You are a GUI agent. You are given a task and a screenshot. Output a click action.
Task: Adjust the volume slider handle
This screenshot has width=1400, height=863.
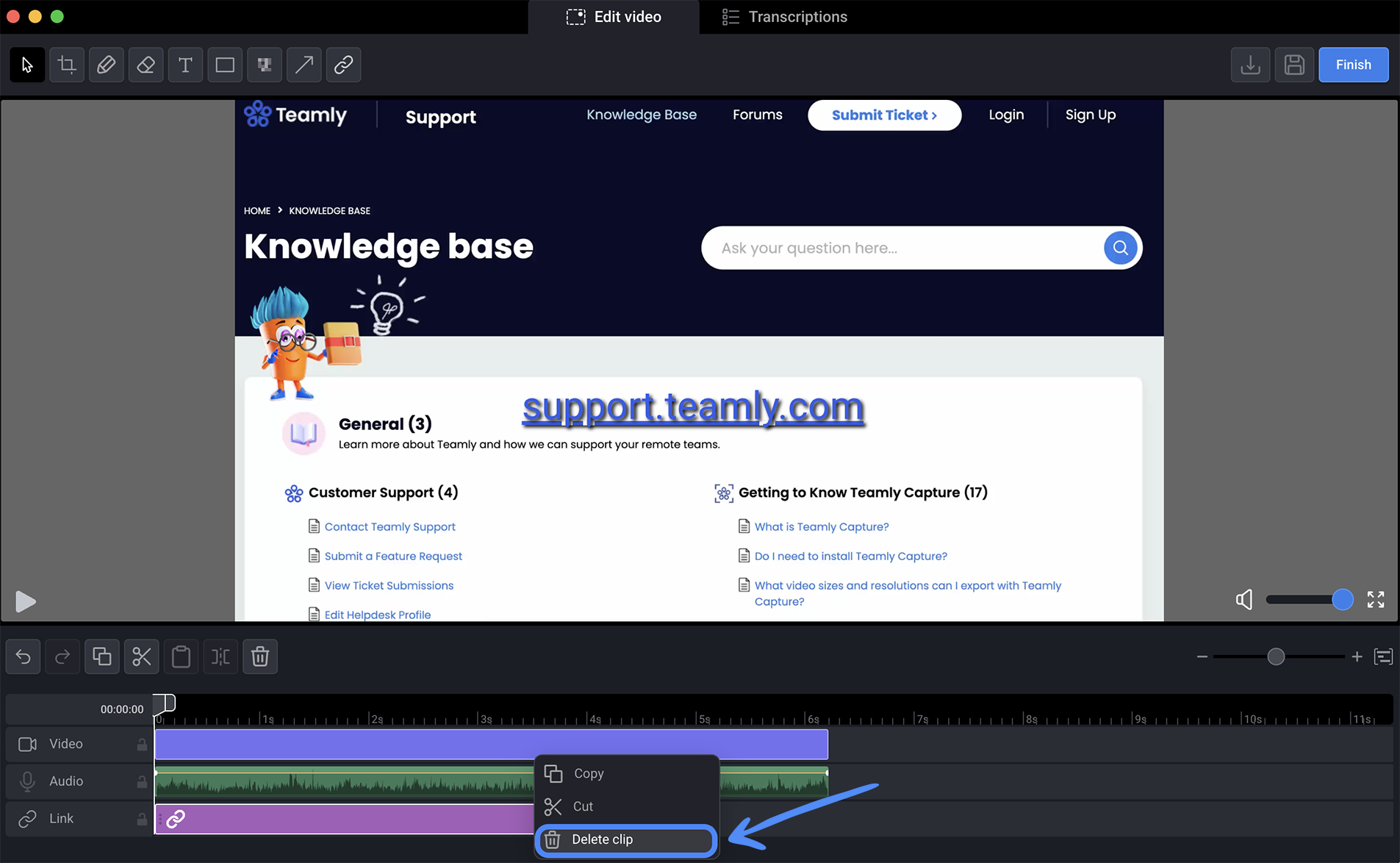tap(1342, 600)
